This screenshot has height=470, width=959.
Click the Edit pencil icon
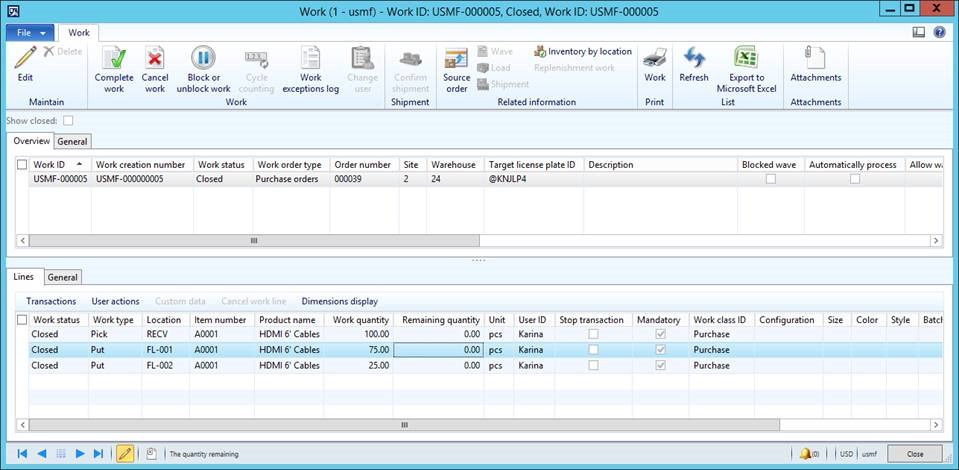[25, 57]
